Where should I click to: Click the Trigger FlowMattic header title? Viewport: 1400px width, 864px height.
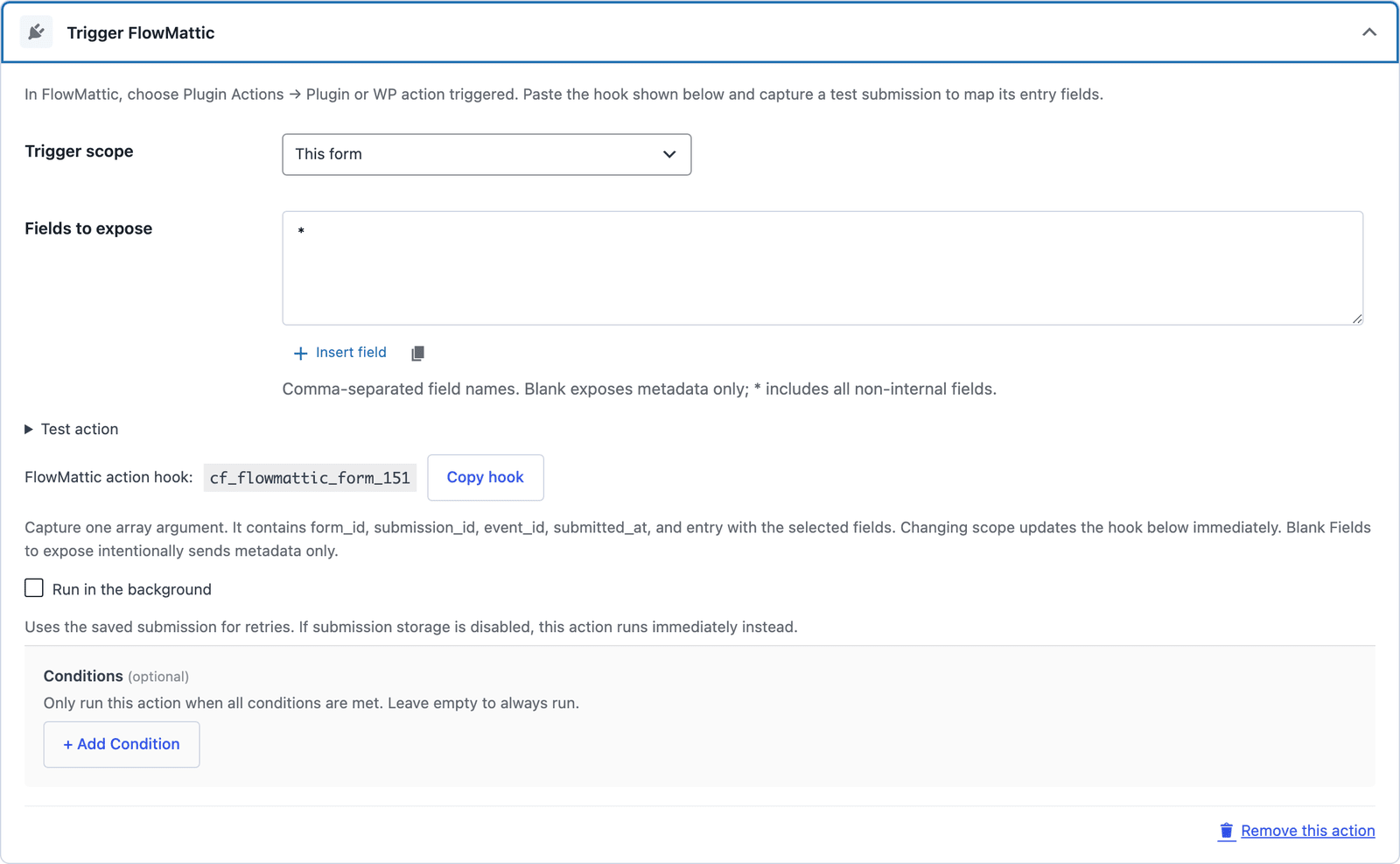click(x=141, y=32)
